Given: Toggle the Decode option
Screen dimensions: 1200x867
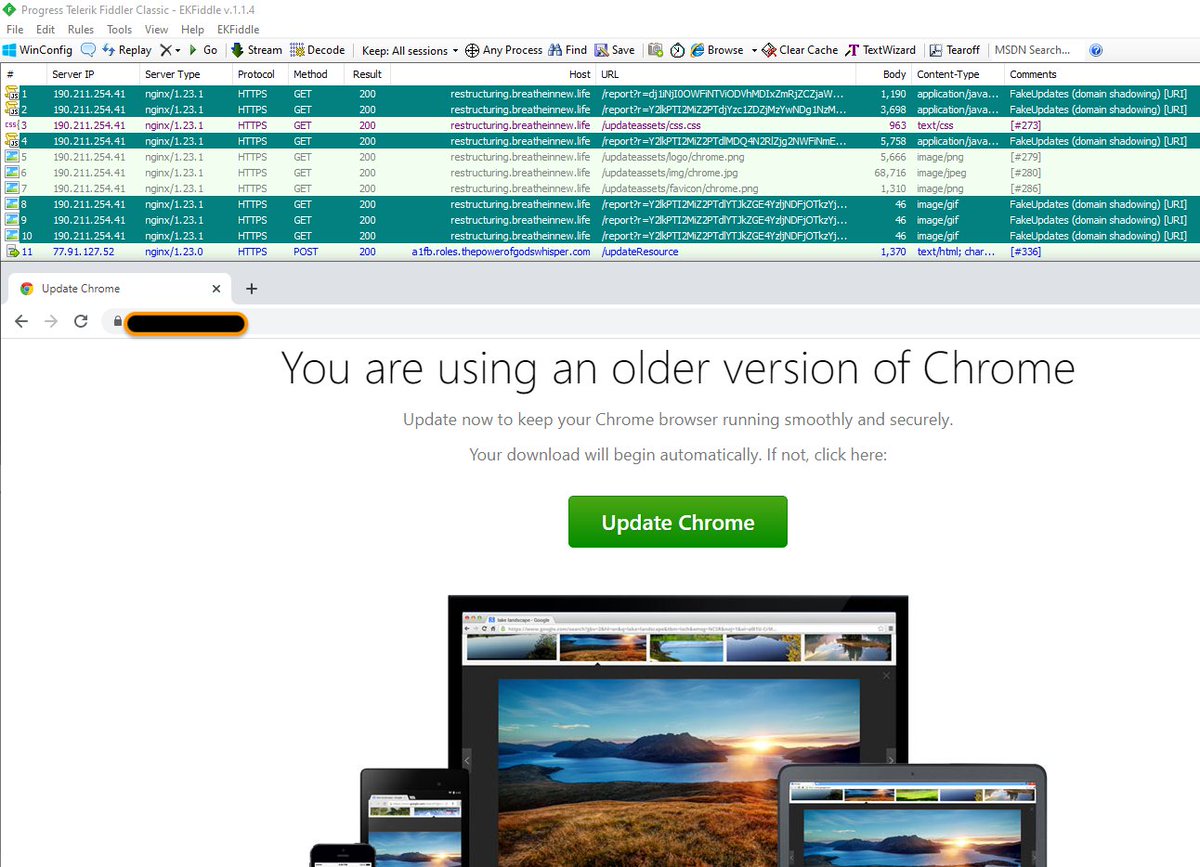Looking at the screenshot, I should [317, 50].
